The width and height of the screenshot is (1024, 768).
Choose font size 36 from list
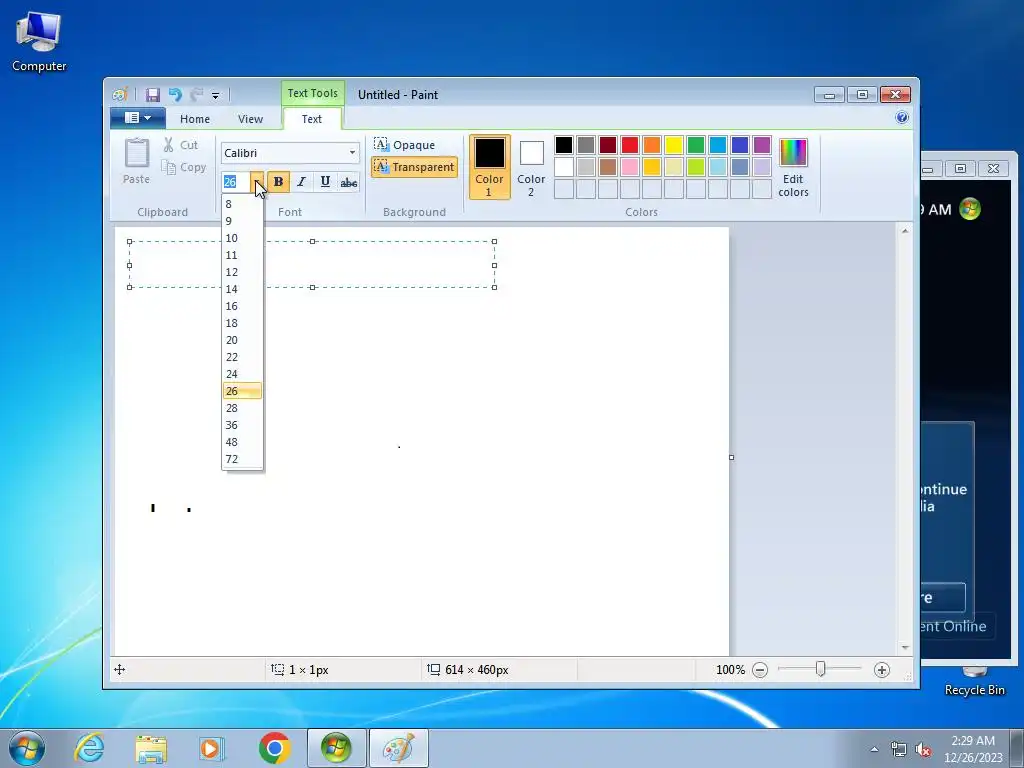tap(242, 424)
